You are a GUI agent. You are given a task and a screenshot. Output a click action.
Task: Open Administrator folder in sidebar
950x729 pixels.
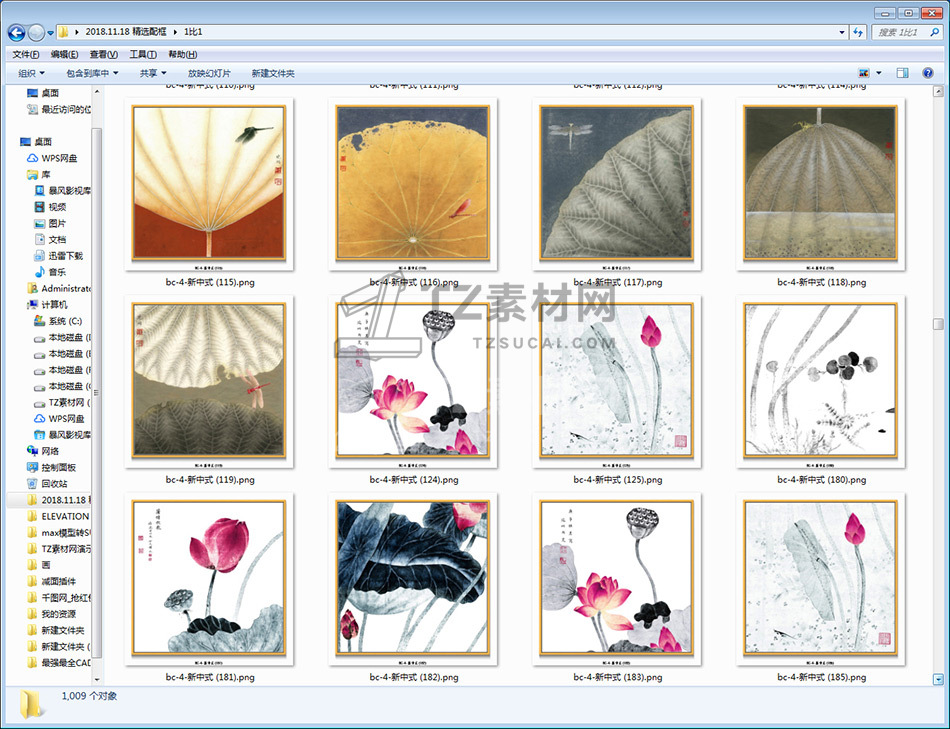(x=59, y=288)
